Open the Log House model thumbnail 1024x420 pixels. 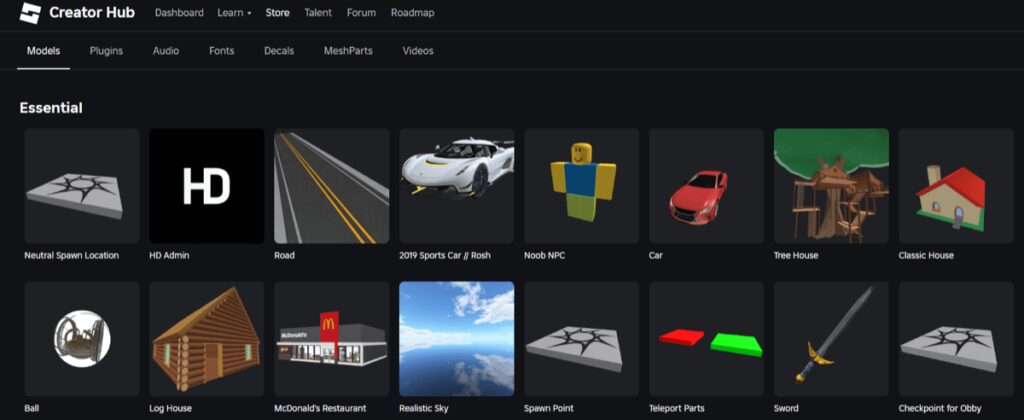pyautogui.click(x=207, y=339)
